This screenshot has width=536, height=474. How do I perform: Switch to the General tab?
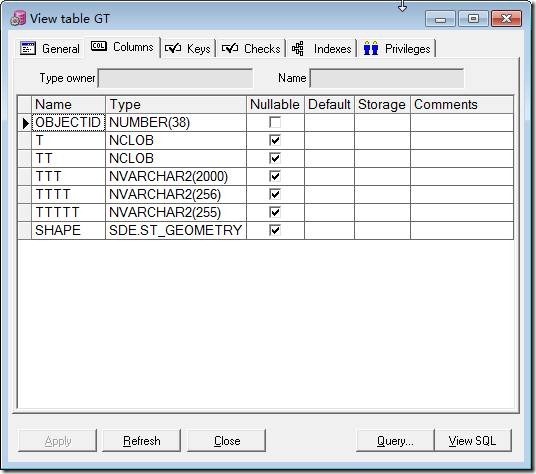coord(50,49)
